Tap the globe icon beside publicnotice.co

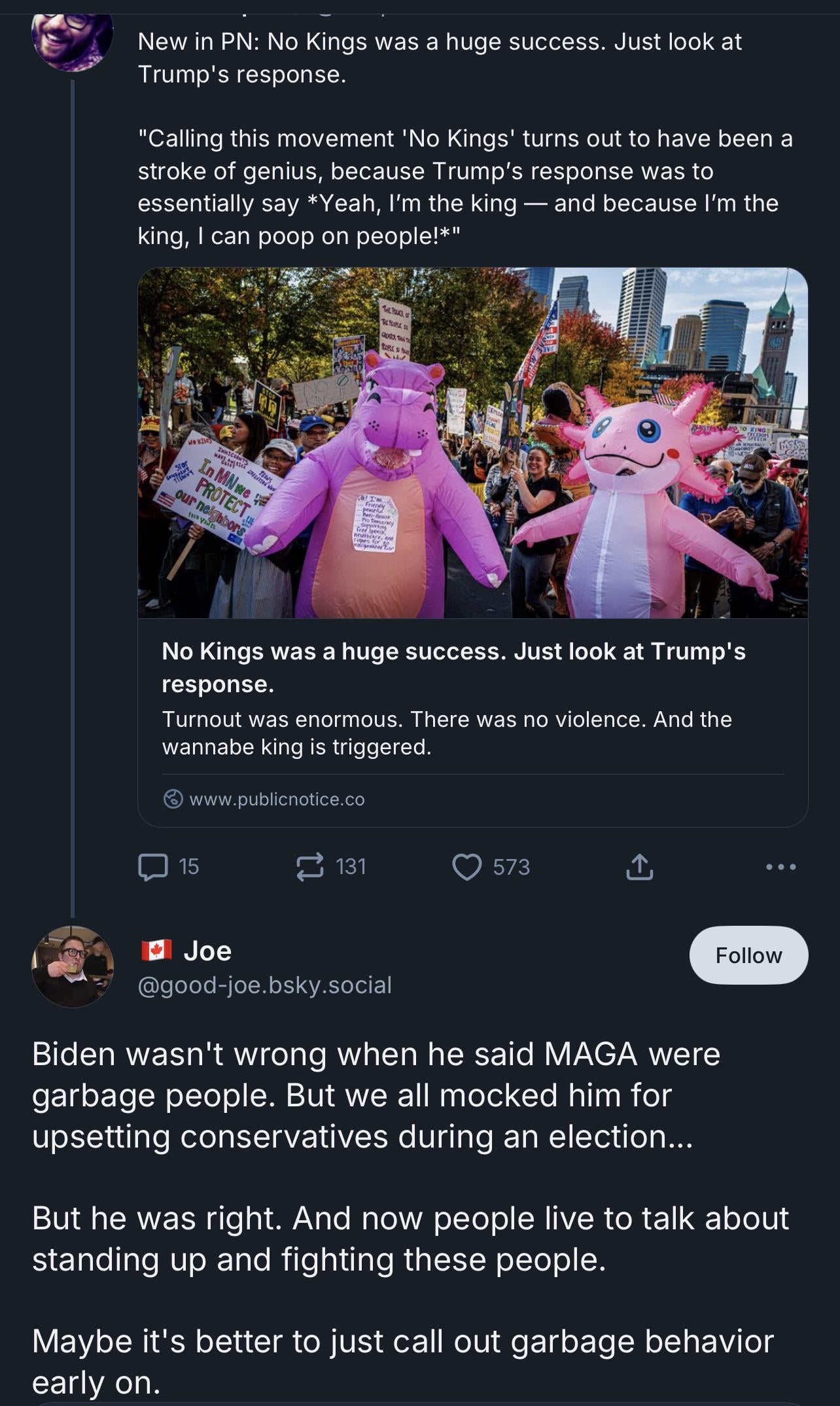point(173,799)
